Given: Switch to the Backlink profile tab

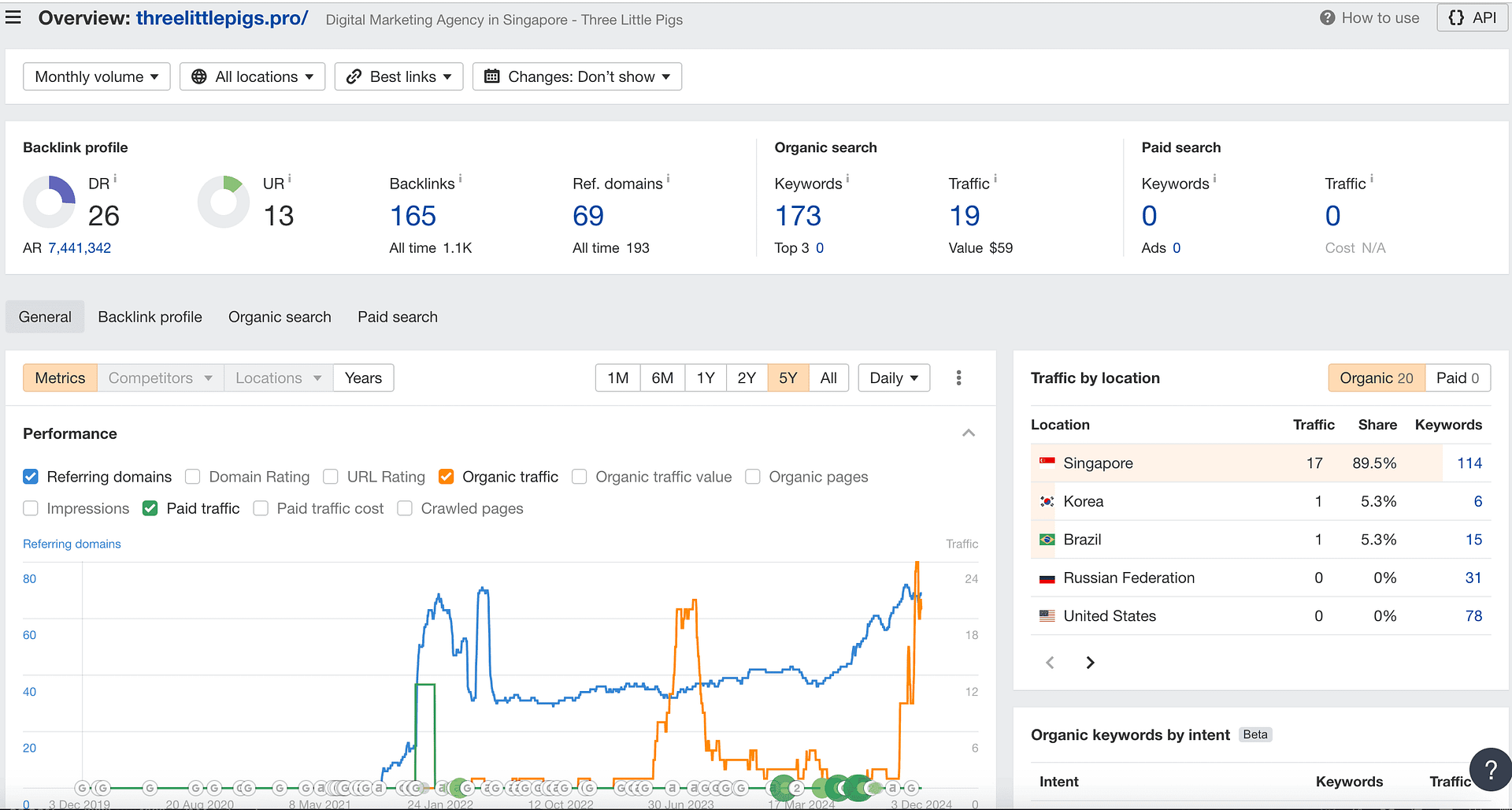Looking at the screenshot, I should (x=150, y=317).
